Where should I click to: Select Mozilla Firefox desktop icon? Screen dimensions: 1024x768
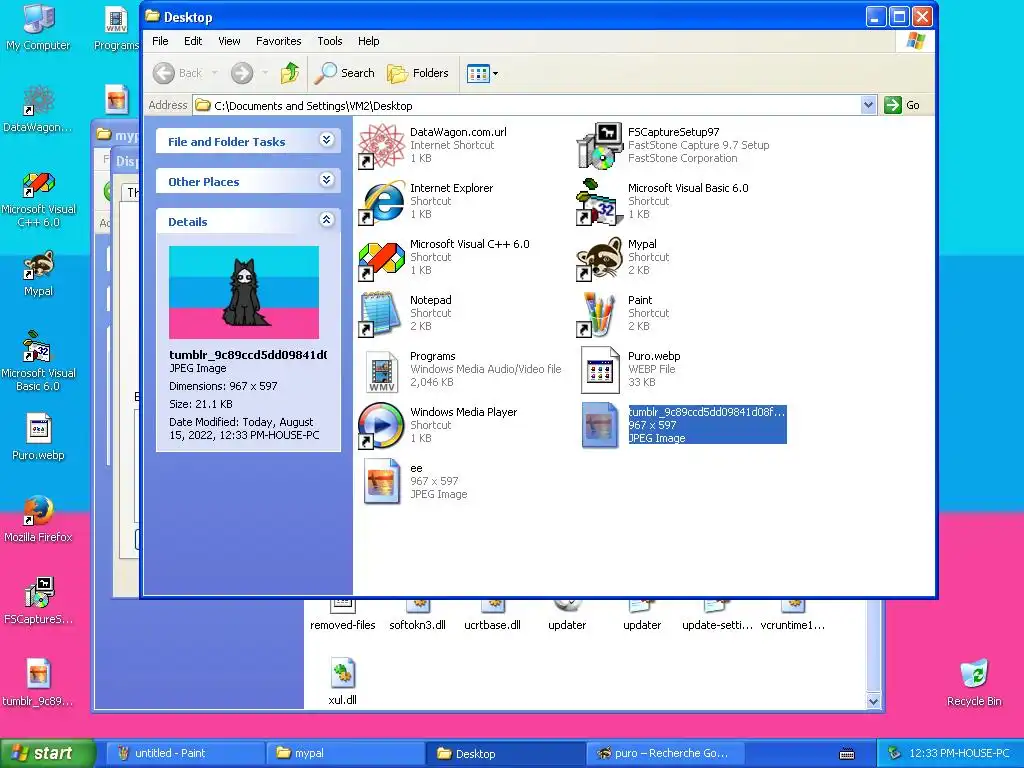(38, 520)
